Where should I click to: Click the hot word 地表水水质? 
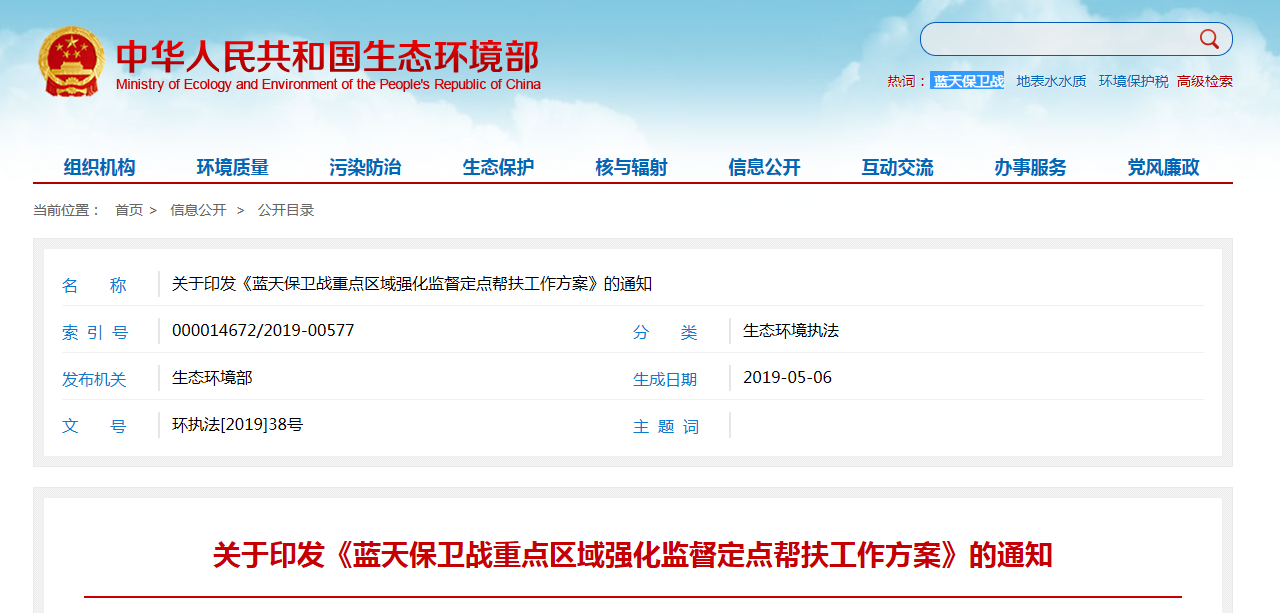pos(1051,81)
